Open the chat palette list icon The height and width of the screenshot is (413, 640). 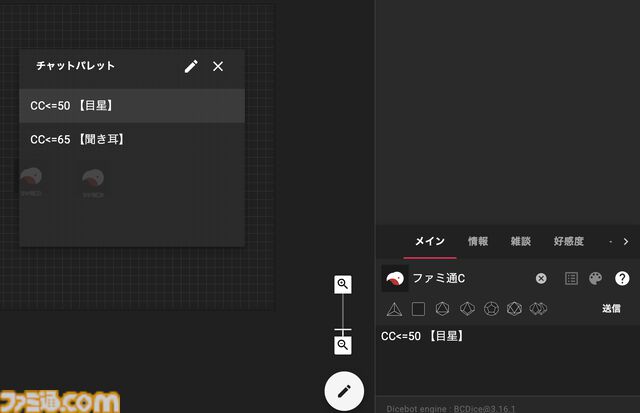coord(571,278)
